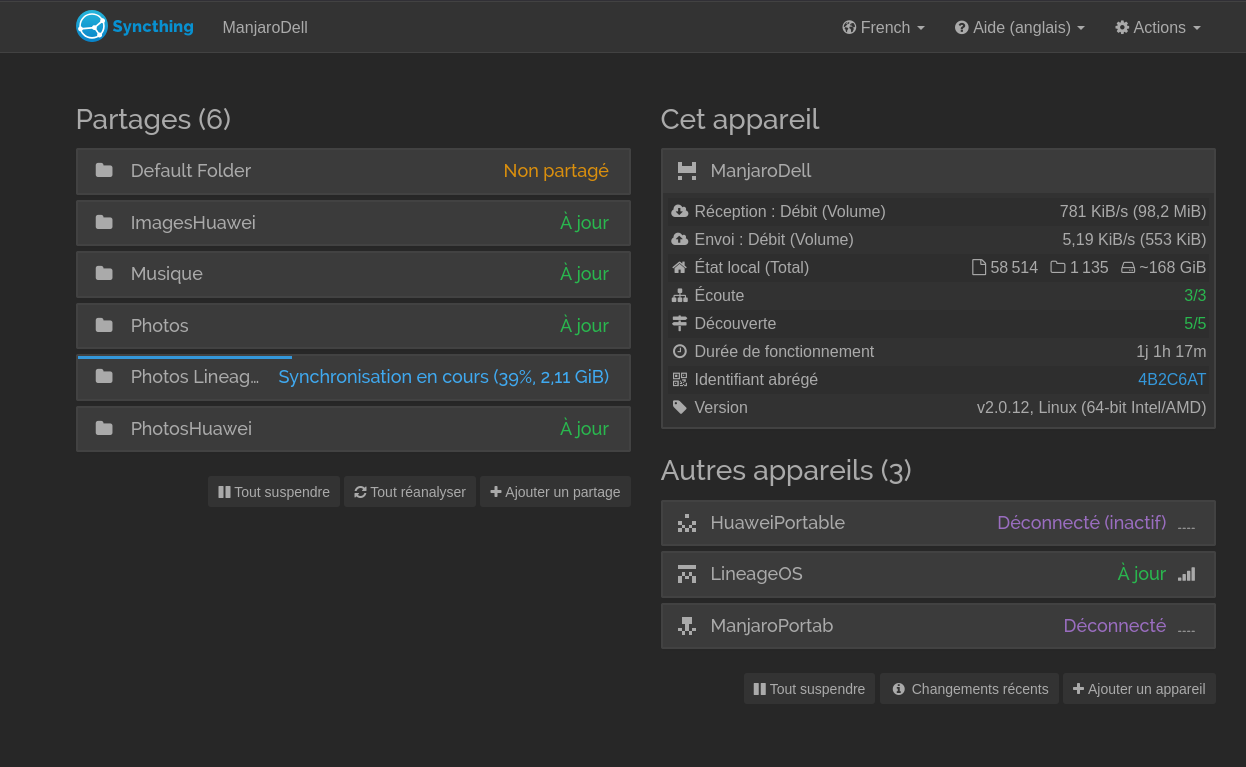The image size is (1246, 767).
Task: Open the Actions menu
Action: pos(1157,28)
